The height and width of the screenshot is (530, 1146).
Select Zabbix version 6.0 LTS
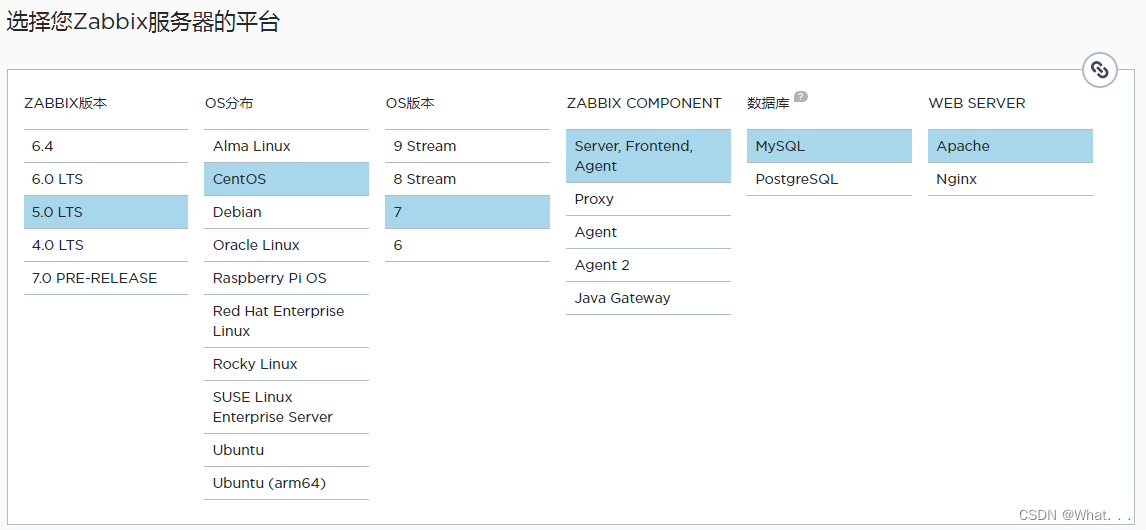(106, 179)
